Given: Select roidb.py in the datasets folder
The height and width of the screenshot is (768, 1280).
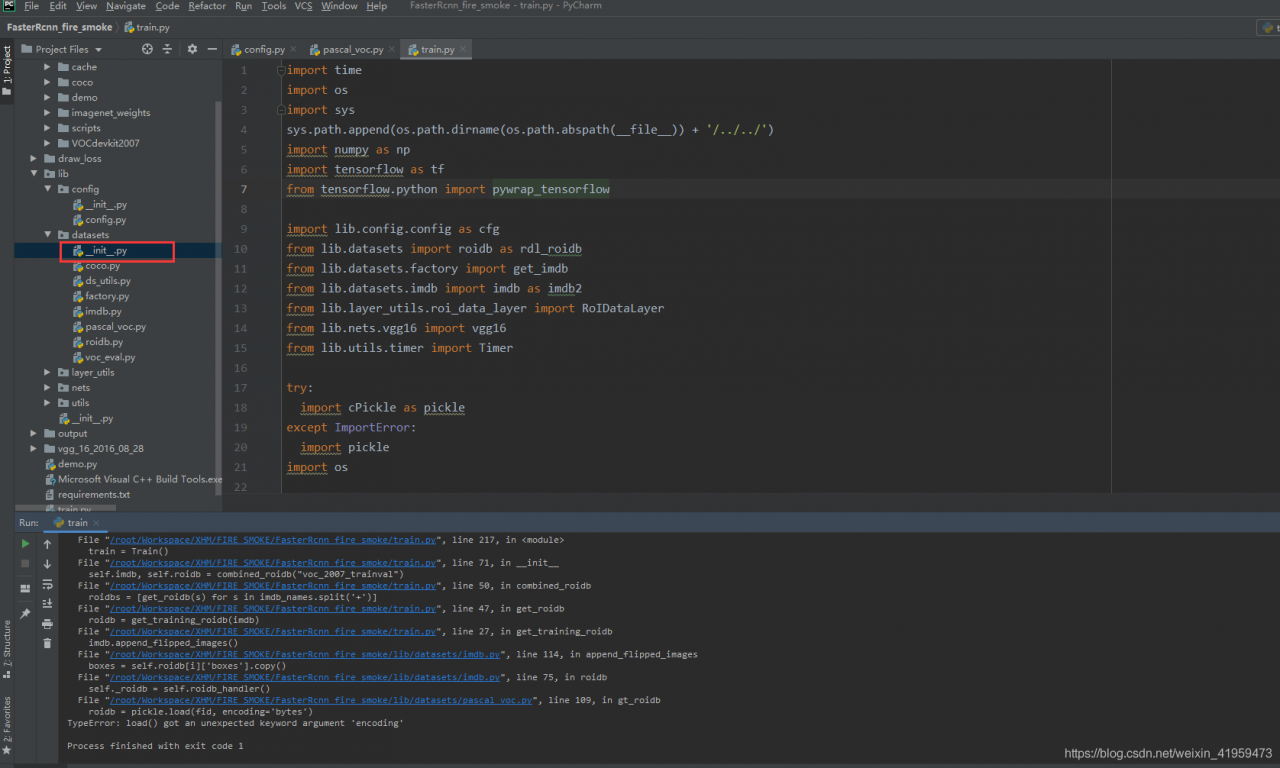Looking at the screenshot, I should pyautogui.click(x=105, y=342).
